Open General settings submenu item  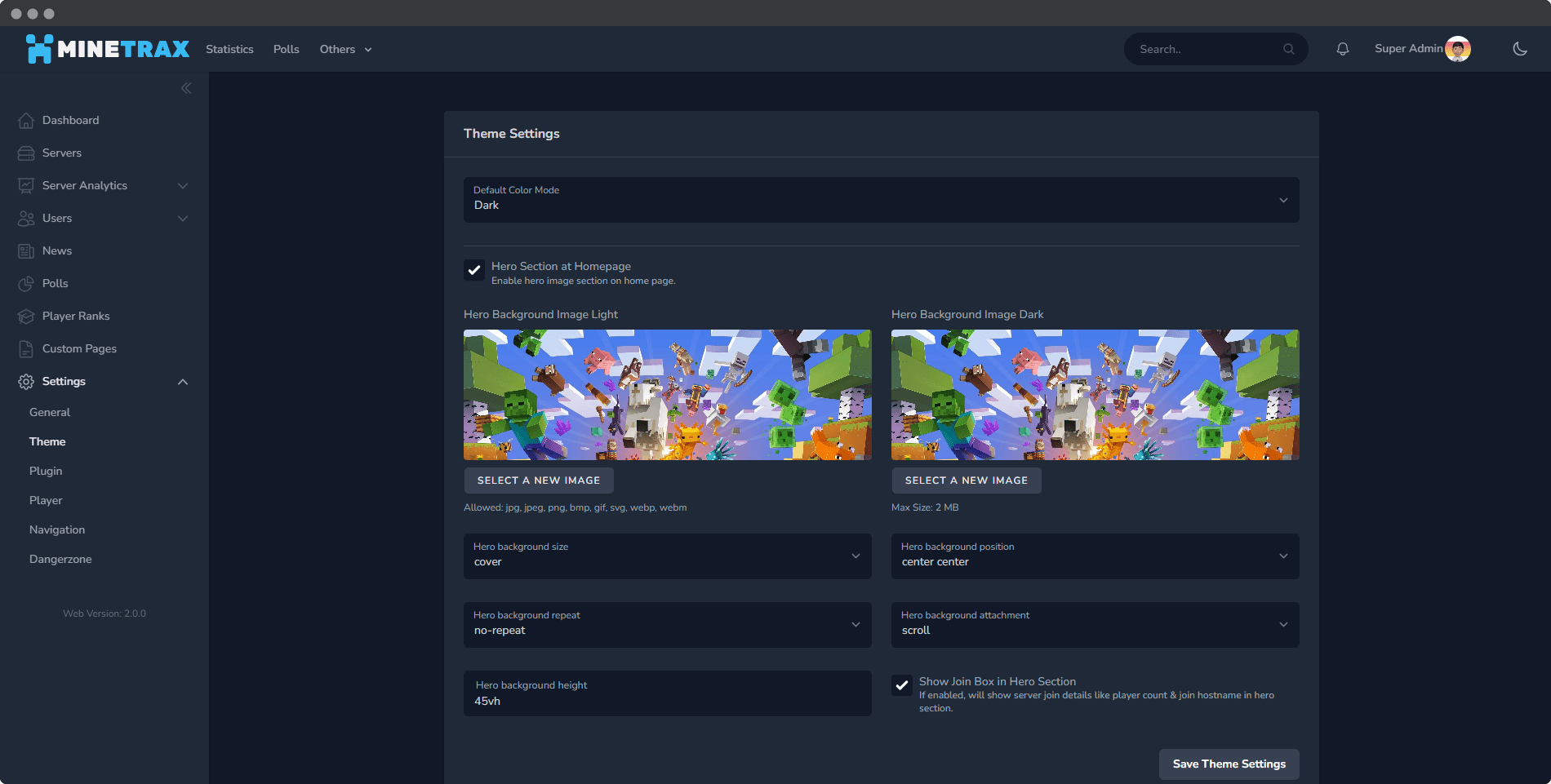click(50, 412)
